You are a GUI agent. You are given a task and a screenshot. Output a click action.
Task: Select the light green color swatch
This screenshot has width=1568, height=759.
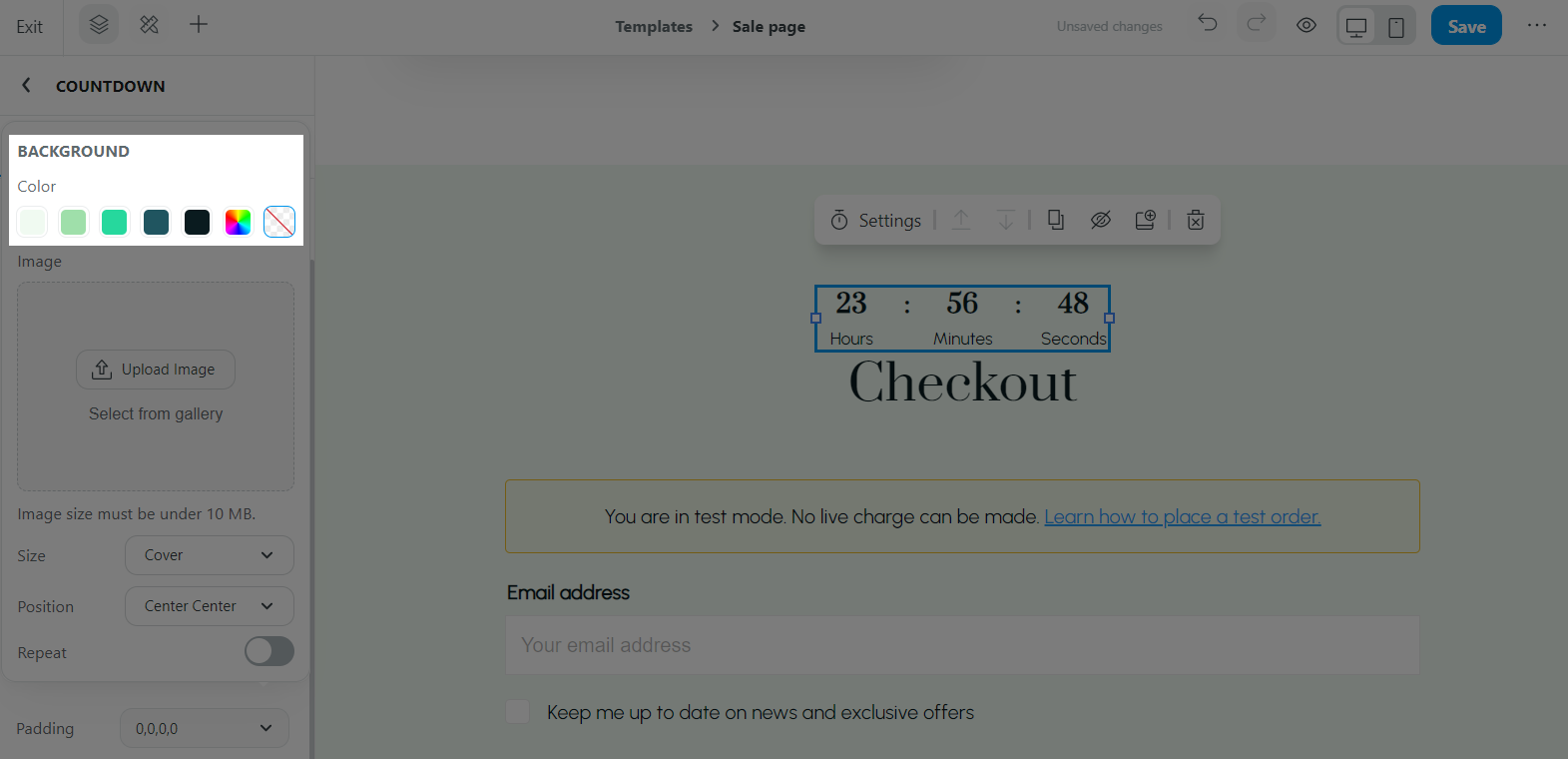click(x=74, y=222)
